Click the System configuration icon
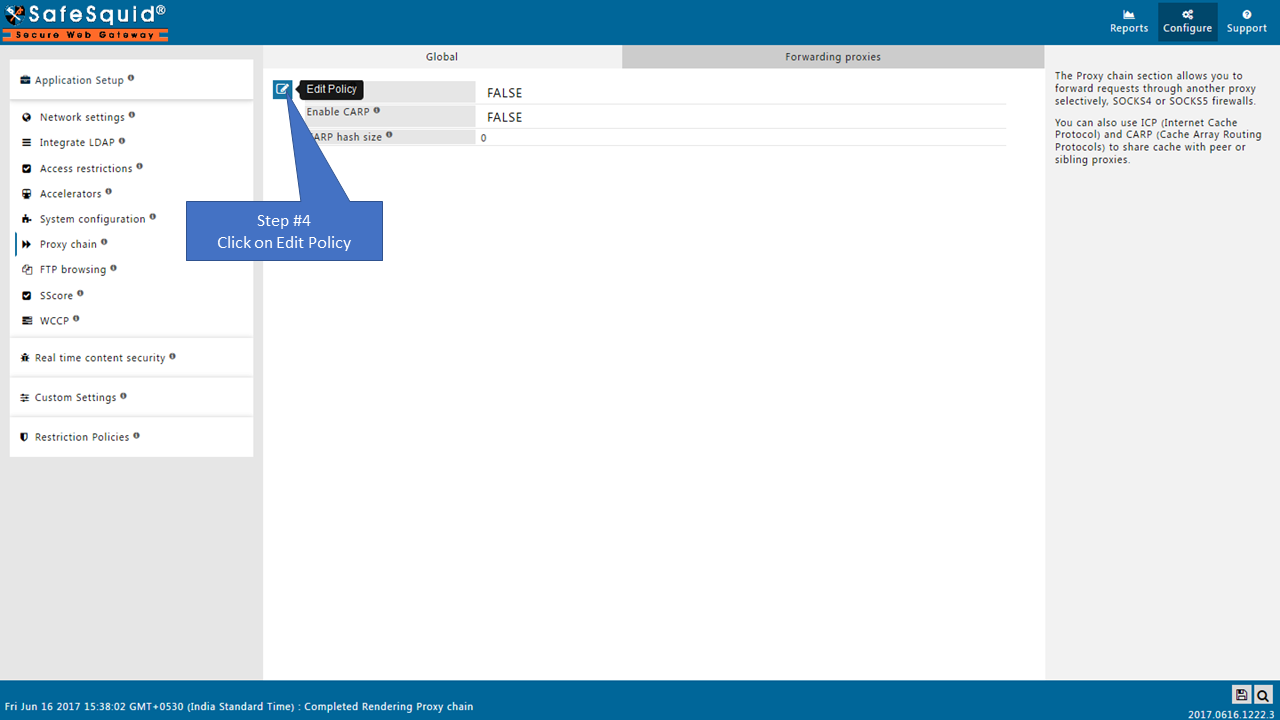 tap(27, 219)
